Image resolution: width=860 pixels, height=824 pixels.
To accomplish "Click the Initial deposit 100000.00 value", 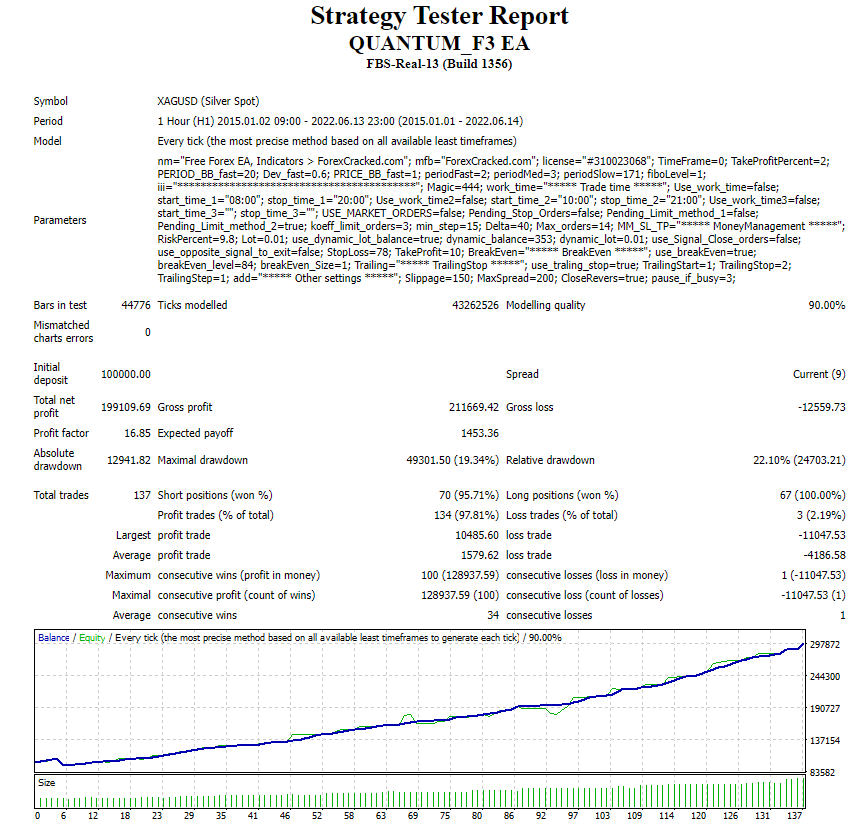I will [126, 374].
